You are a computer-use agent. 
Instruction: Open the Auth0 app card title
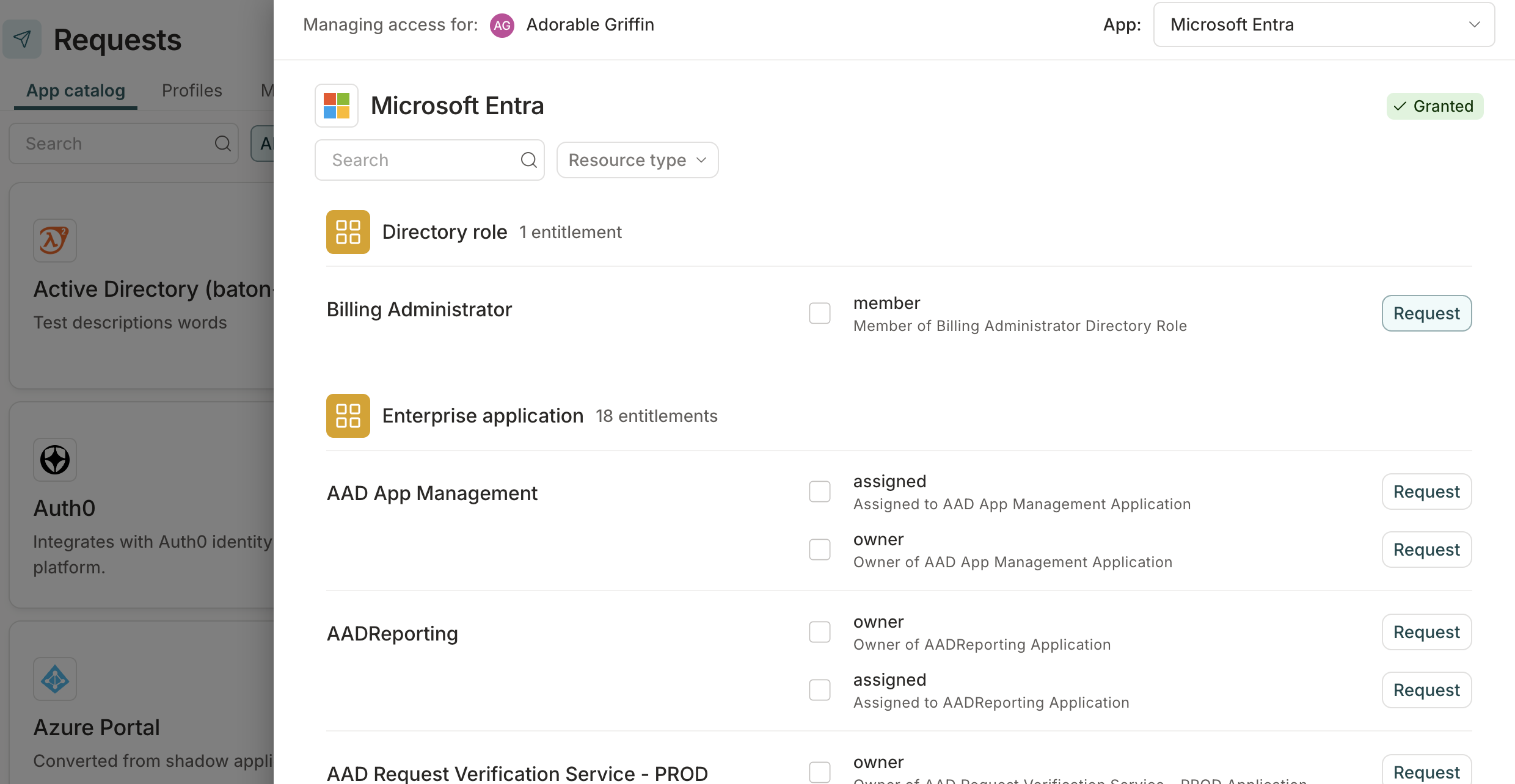[x=64, y=508]
